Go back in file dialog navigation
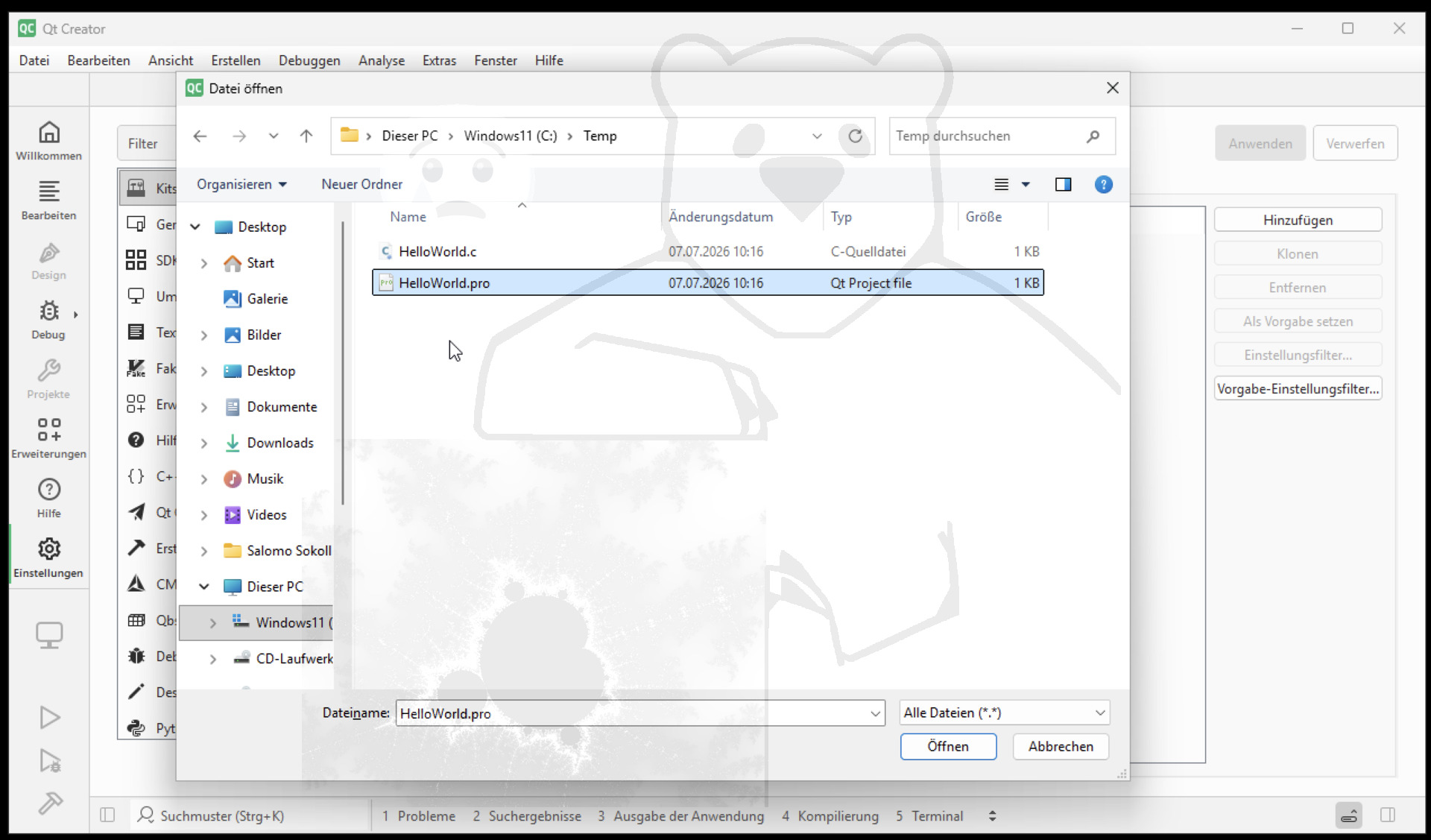This screenshot has height=840, width=1431. 200,136
